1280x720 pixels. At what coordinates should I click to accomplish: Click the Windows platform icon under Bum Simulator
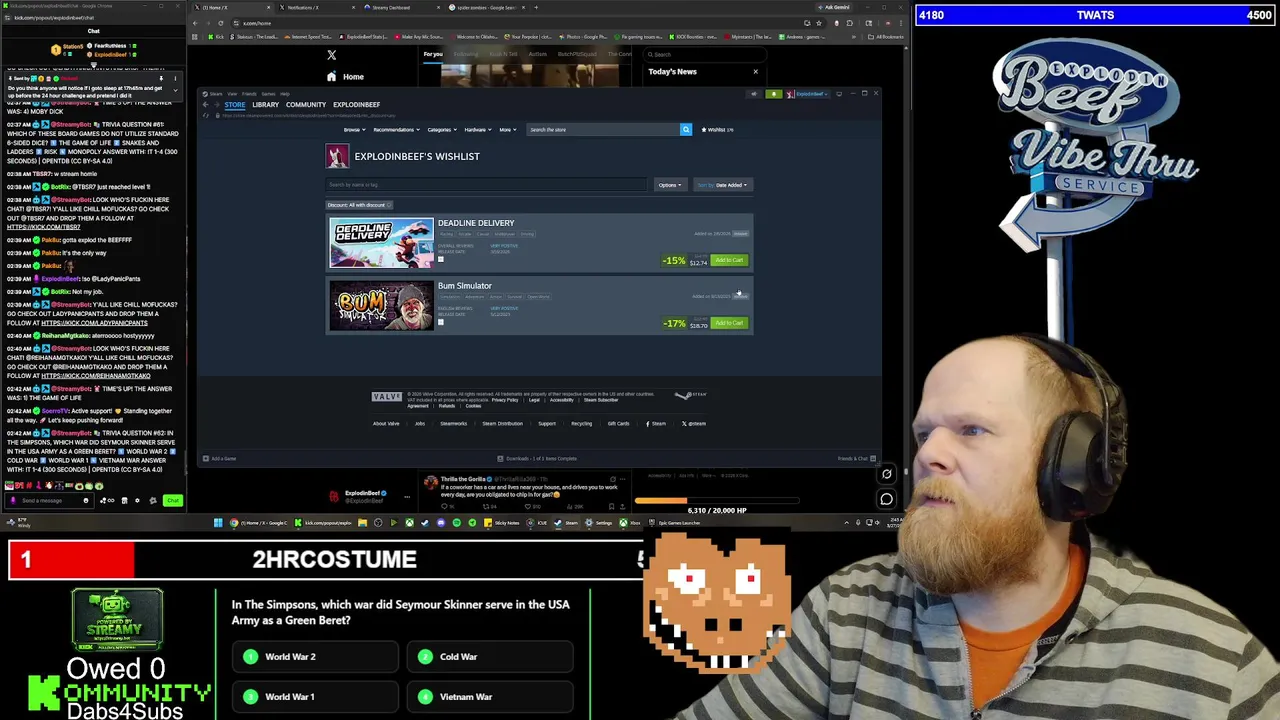(440, 322)
